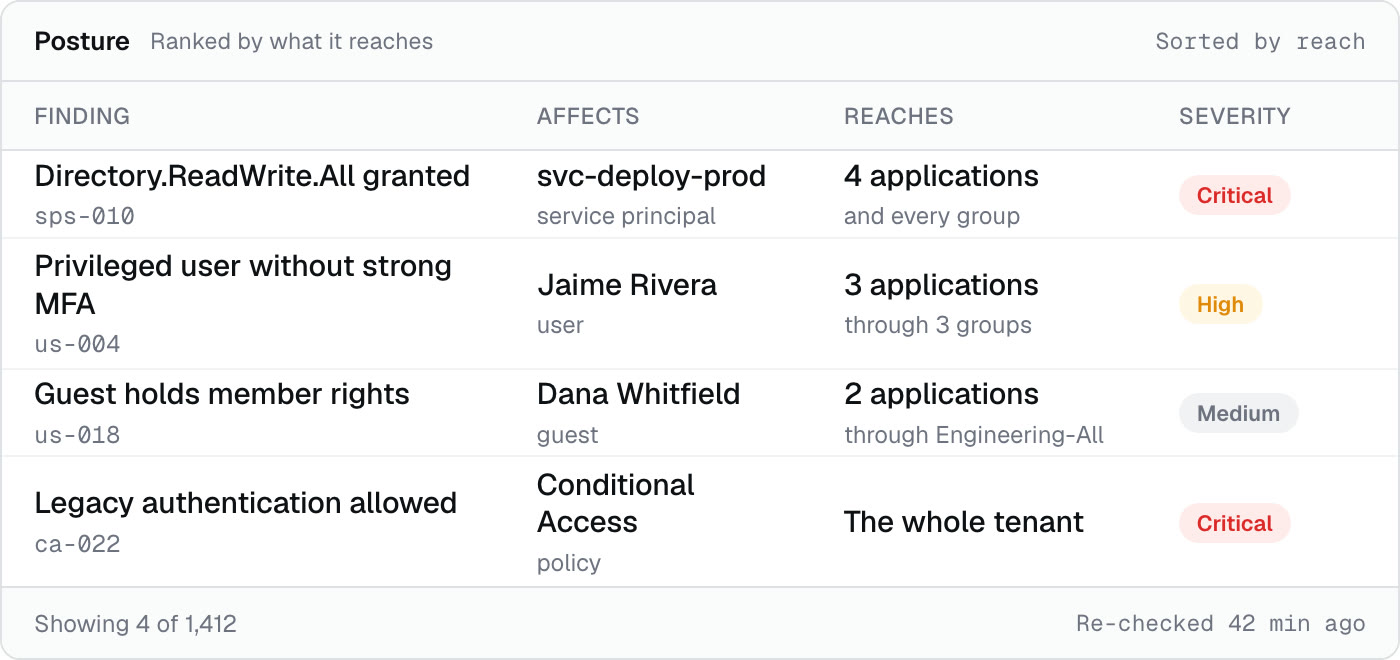The image size is (1400, 660).
Task: Sort by the Affects column header
Action: click(x=588, y=116)
